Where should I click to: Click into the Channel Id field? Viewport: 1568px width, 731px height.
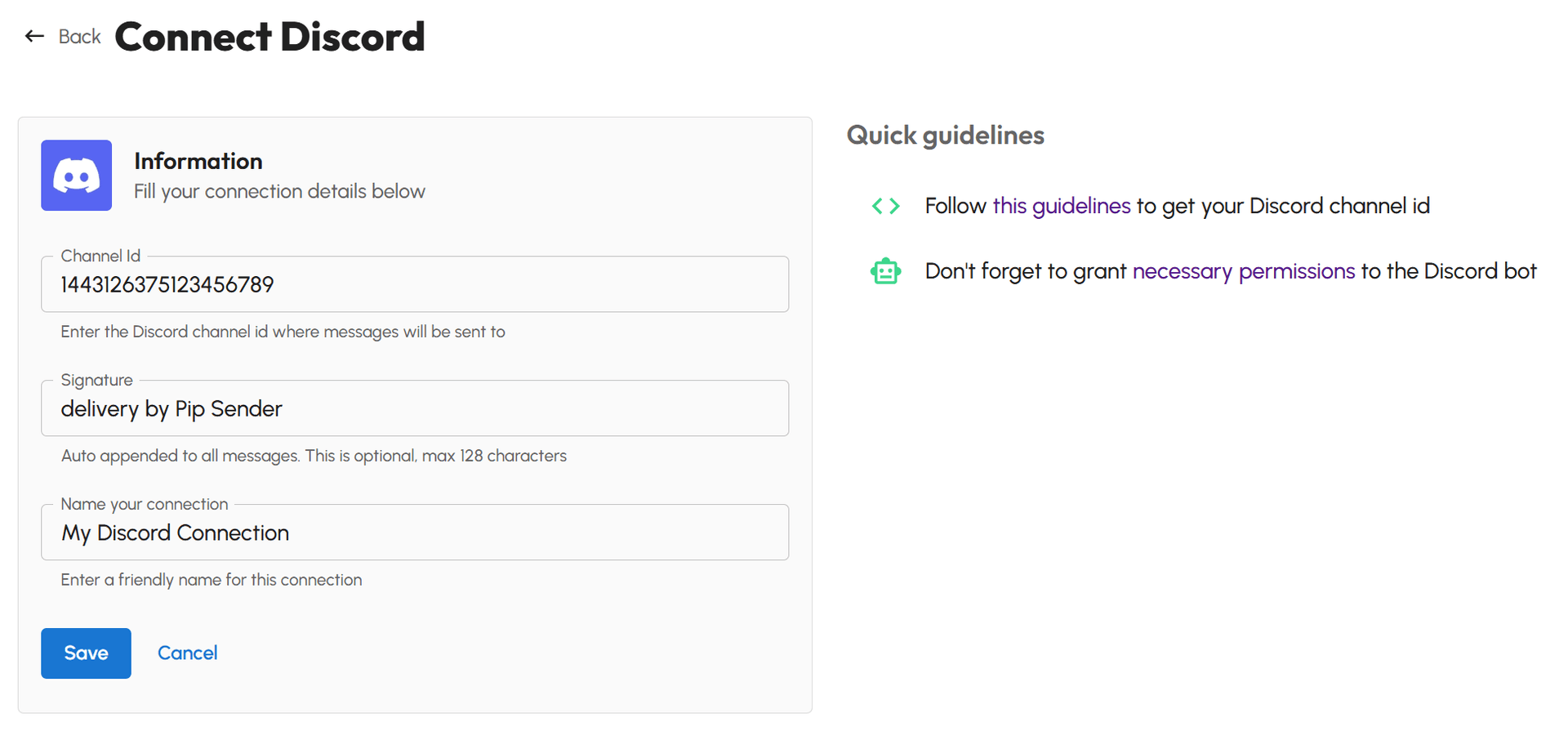click(x=415, y=284)
